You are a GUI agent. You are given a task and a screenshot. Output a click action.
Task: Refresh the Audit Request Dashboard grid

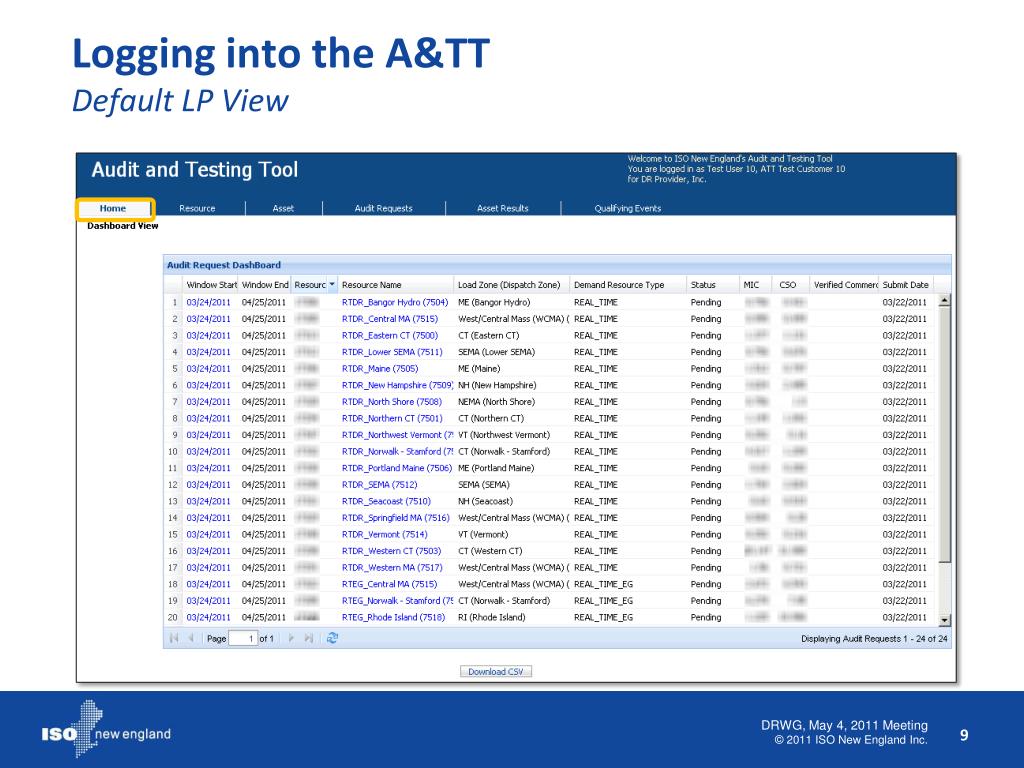[x=332, y=638]
